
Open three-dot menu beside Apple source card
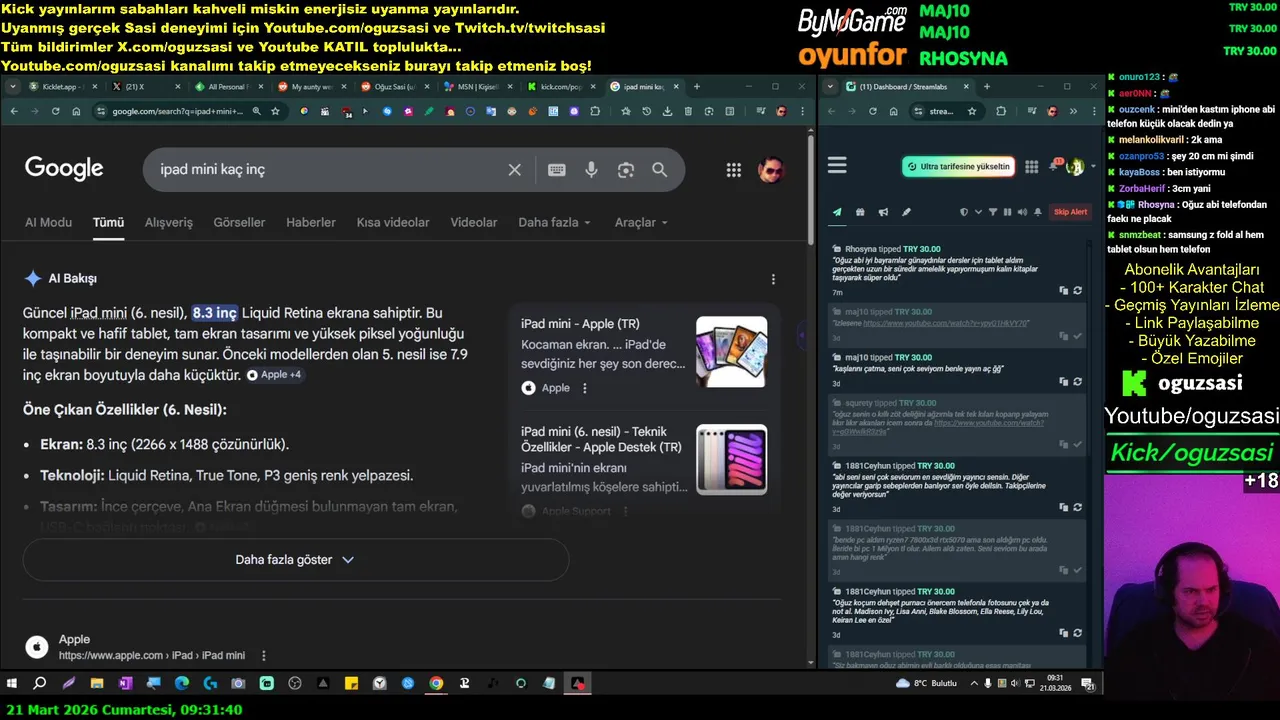click(585, 388)
